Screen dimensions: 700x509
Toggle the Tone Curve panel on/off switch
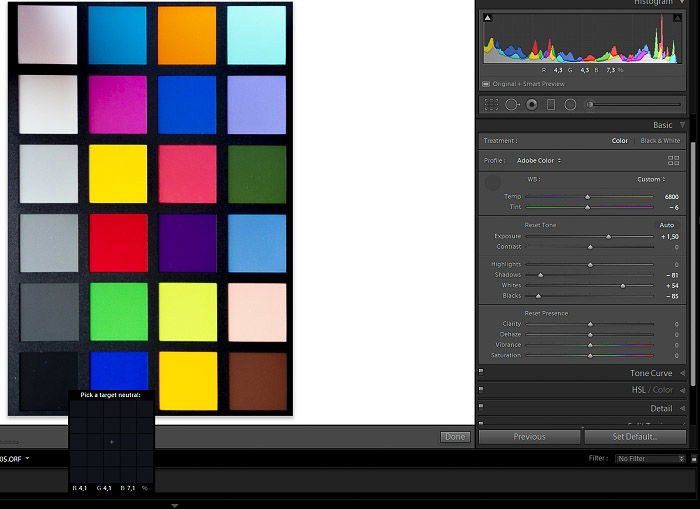pos(482,373)
